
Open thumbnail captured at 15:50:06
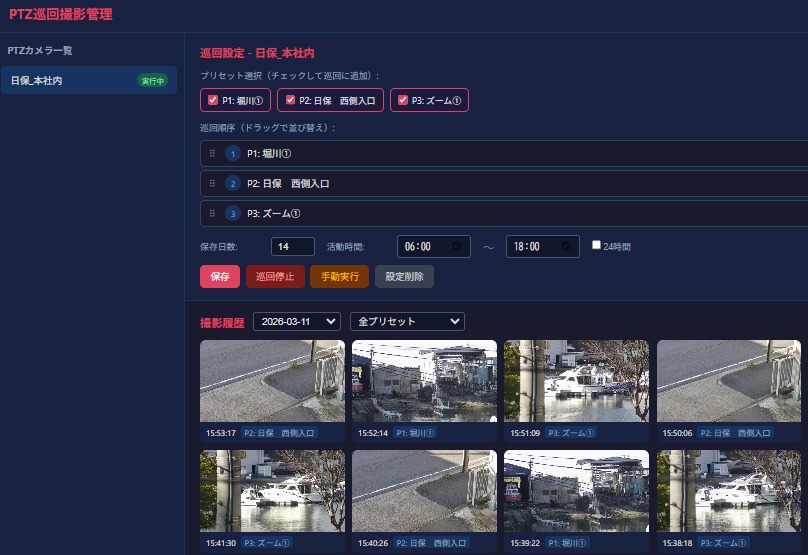[x=729, y=381]
